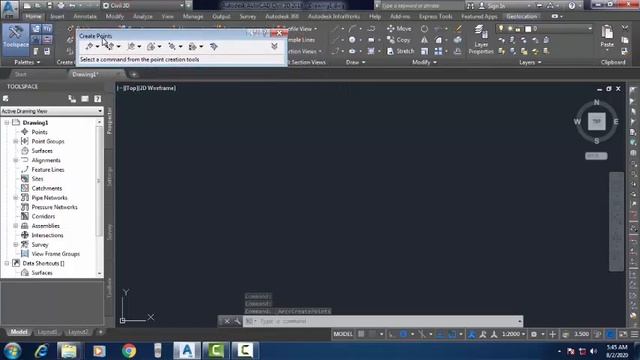
Task: Toggle the drawing grid display in status bar
Action: tap(361, 334)
